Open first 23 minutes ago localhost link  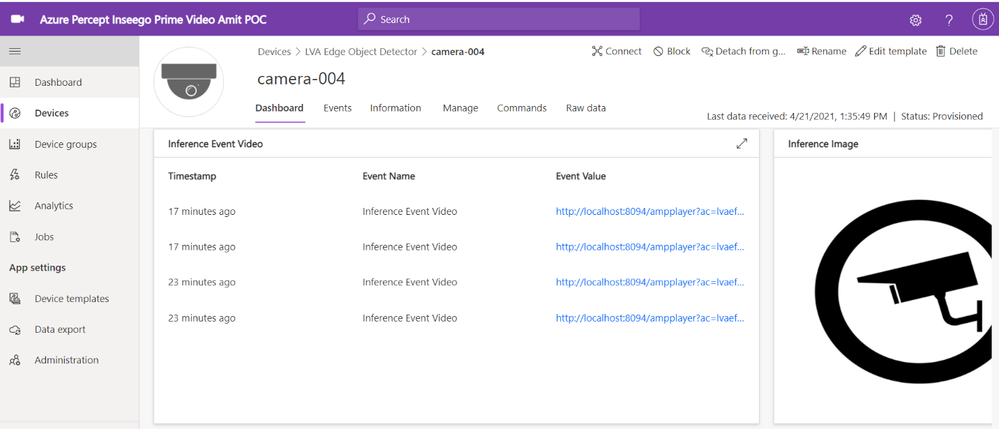(x=650, y=282)
